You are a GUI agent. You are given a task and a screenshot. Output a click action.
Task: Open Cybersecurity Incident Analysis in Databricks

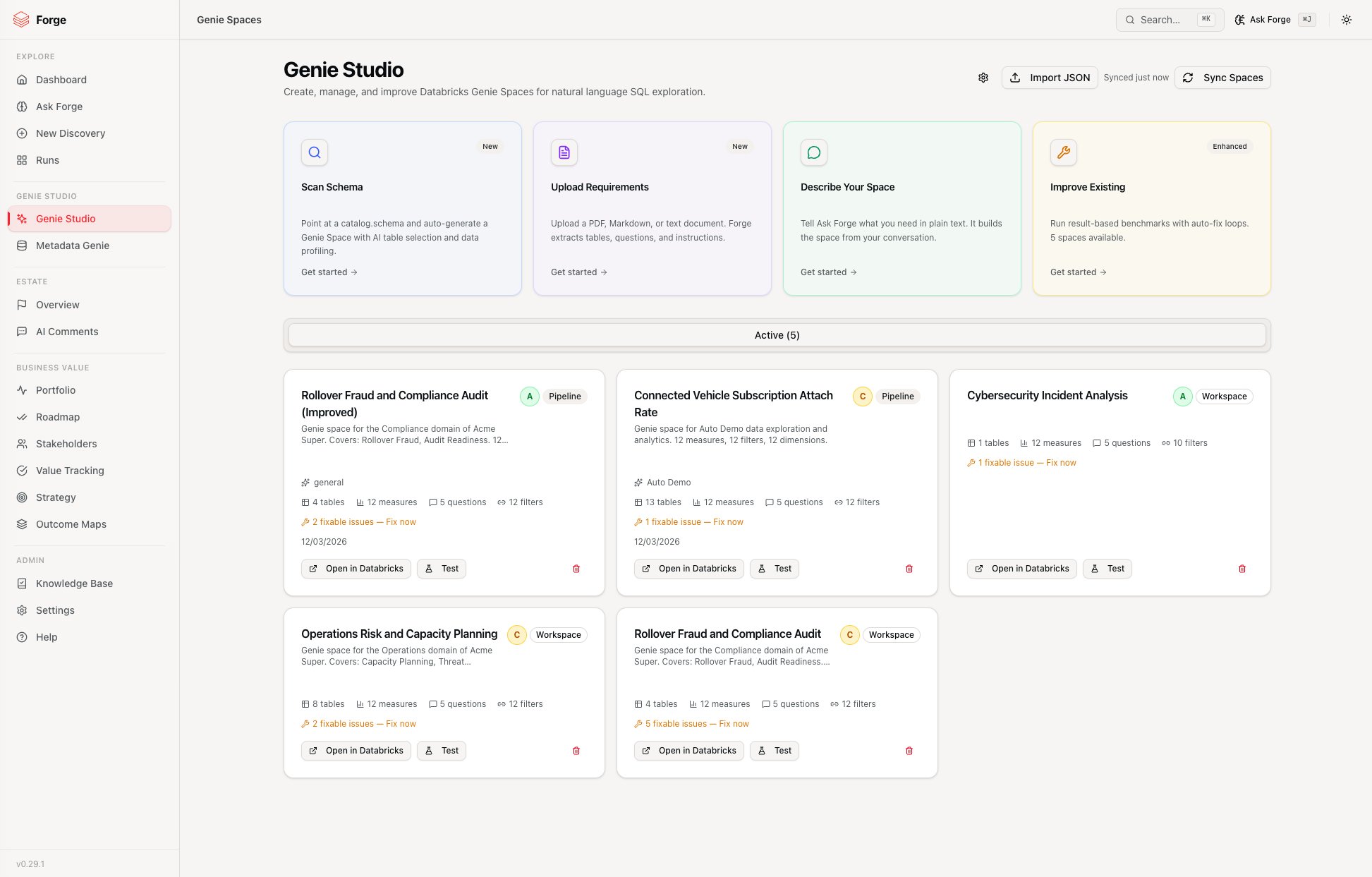click(1022, 569)
